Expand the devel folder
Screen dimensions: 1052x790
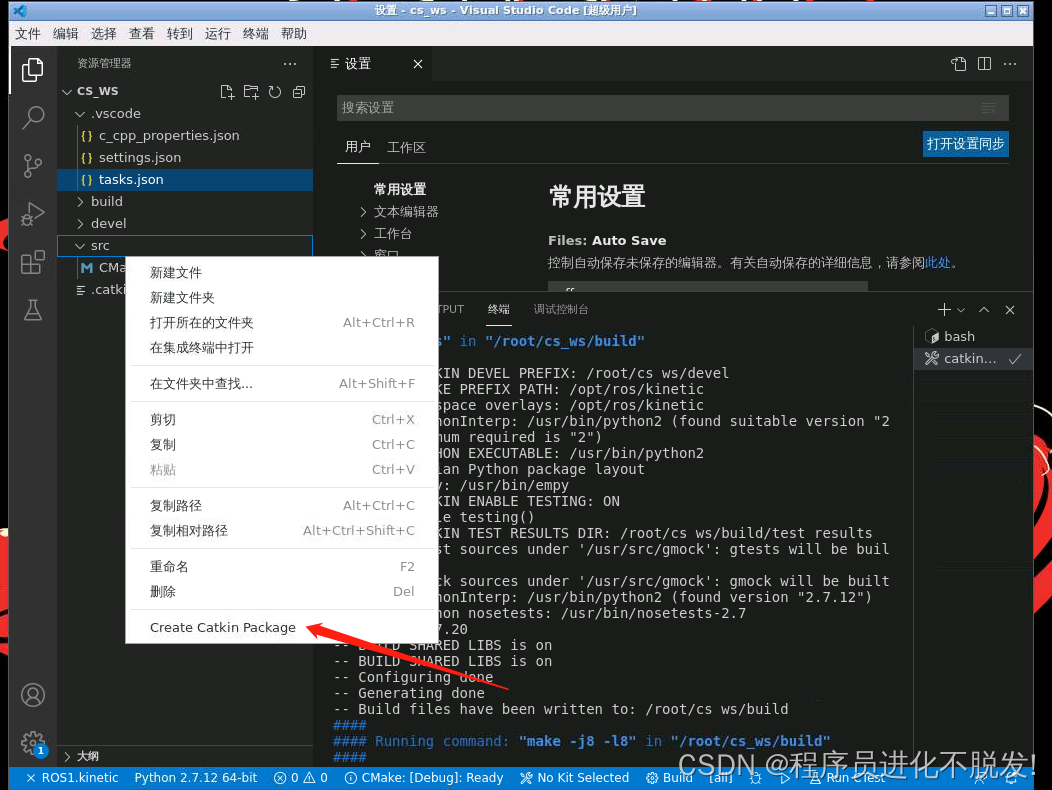pyautogui.click(x=80, y=224)
